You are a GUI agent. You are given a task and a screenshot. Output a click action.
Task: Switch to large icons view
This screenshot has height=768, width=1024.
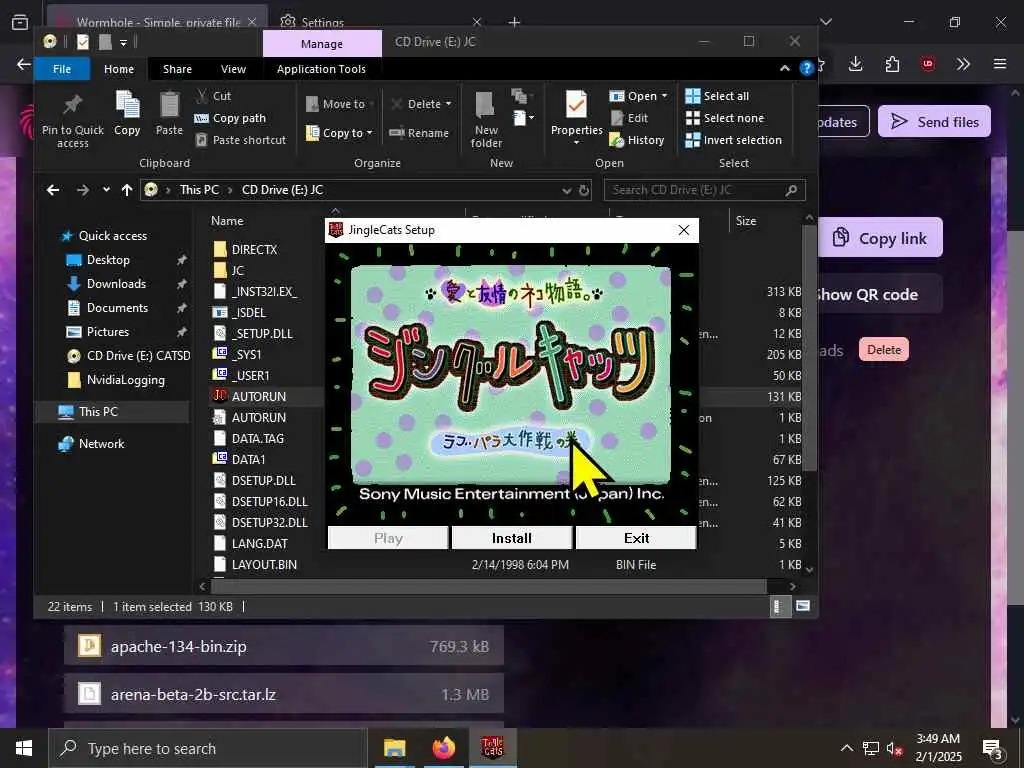803,607
